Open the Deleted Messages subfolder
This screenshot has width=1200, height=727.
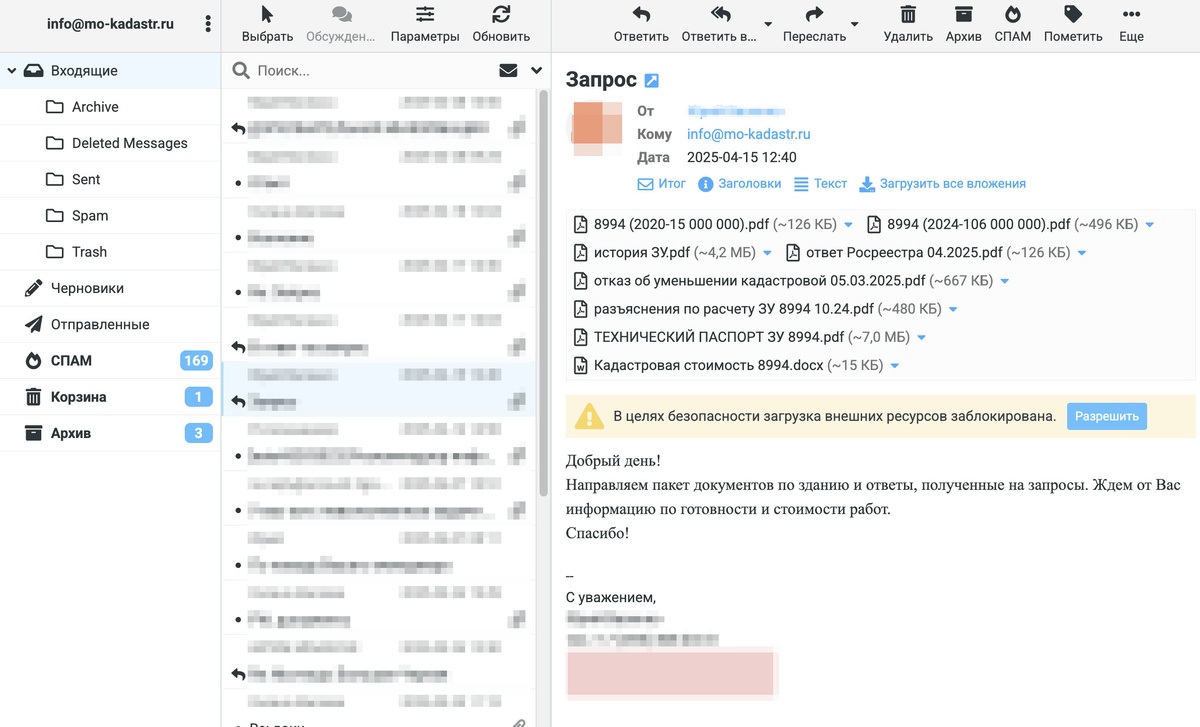[x=110, y=143]
